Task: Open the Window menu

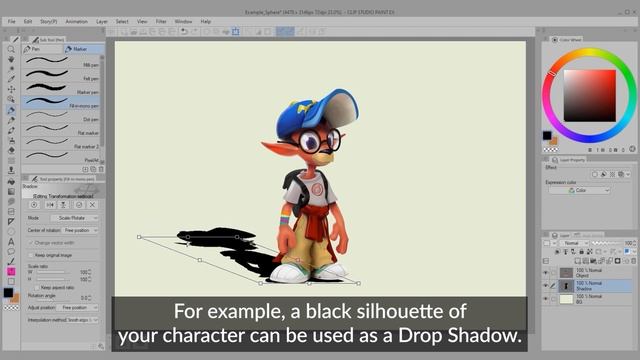Action: [183, 21]
